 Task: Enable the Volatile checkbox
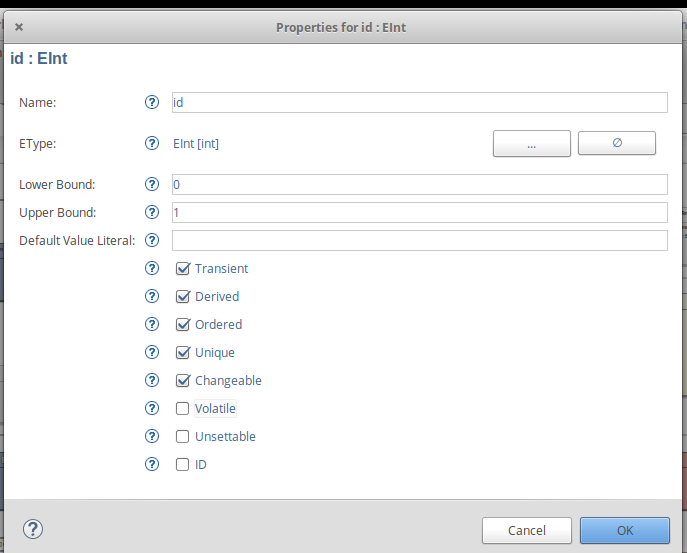point(182,408)
